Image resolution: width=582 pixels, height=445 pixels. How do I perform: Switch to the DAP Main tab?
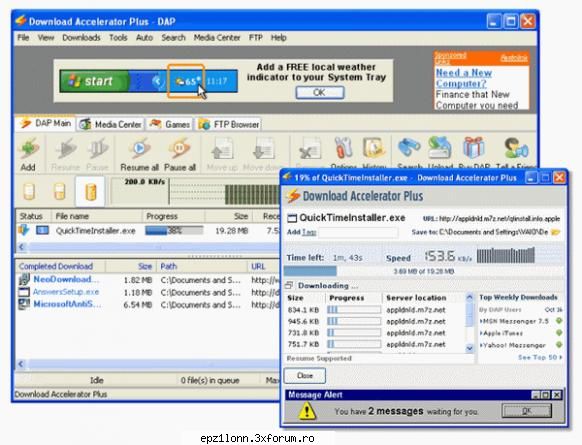point(45,123)
